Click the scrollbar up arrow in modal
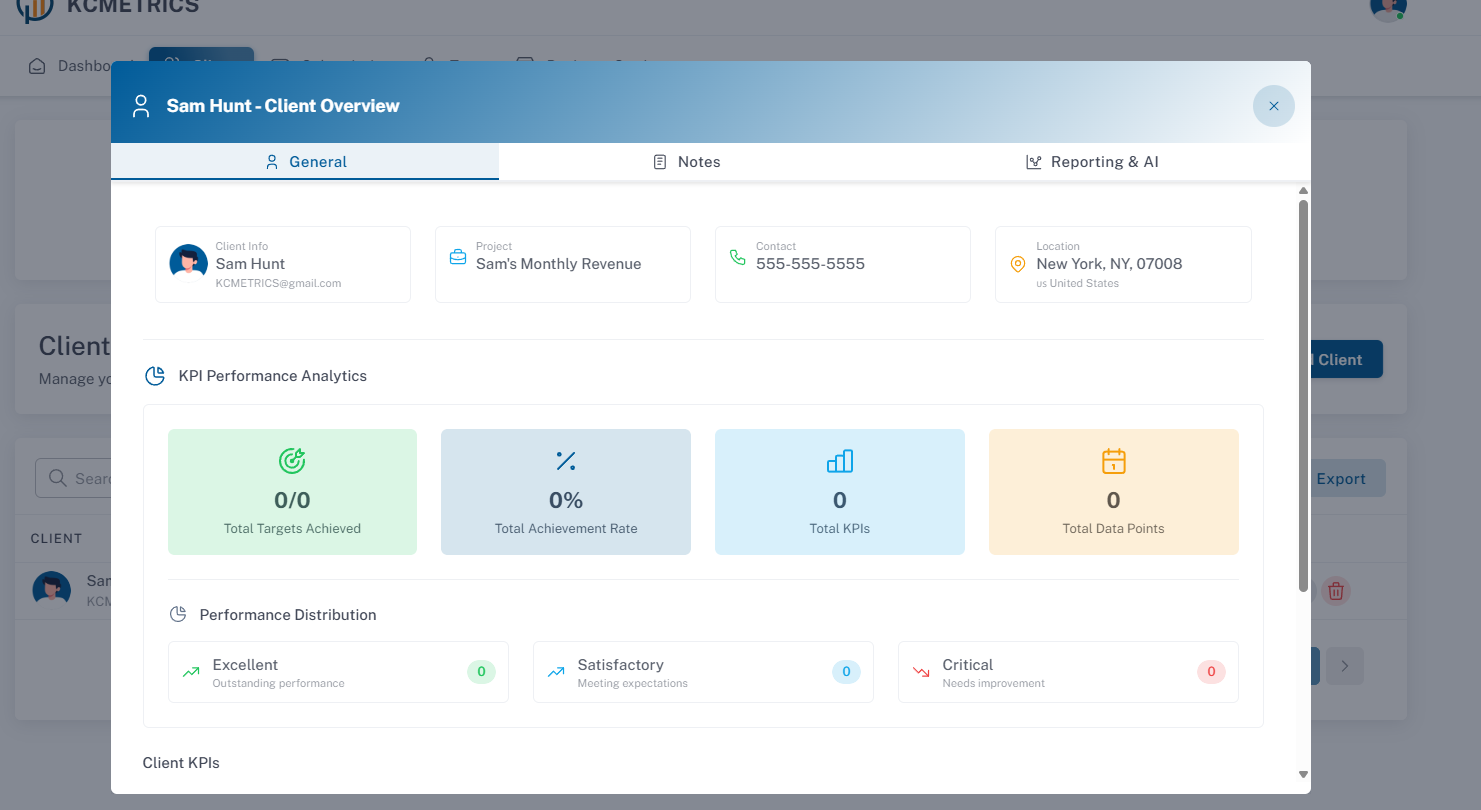The width and height of the screenshot is (1481, 810). (x=1303, y=190)
